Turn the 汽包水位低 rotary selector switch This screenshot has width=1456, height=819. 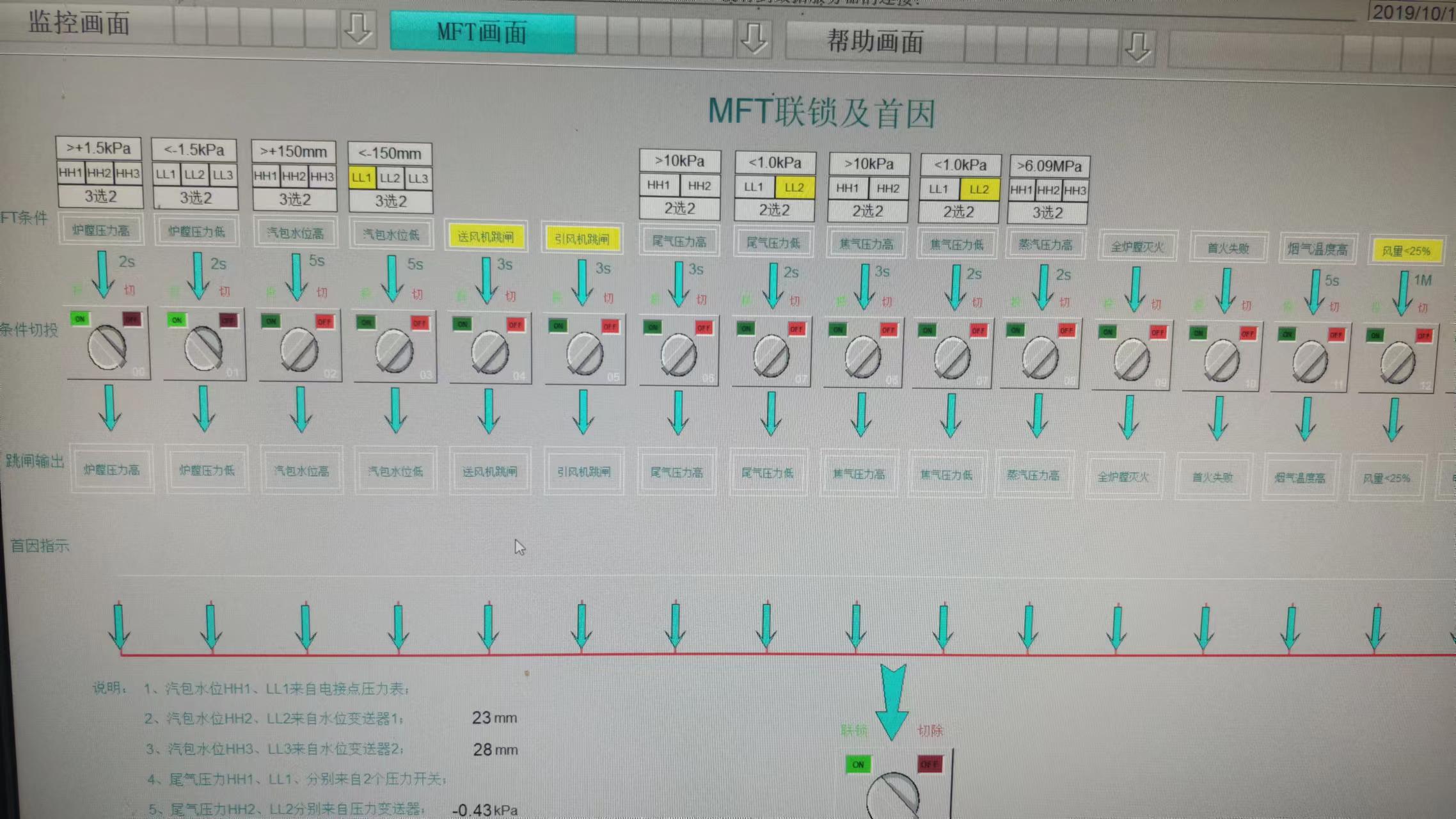[394, 351]
